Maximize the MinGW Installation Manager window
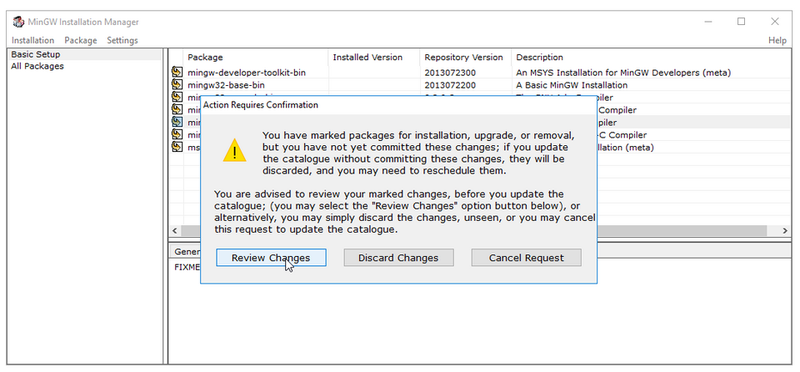This screenshot has height=372, width=800. click(x=741, y=21)
